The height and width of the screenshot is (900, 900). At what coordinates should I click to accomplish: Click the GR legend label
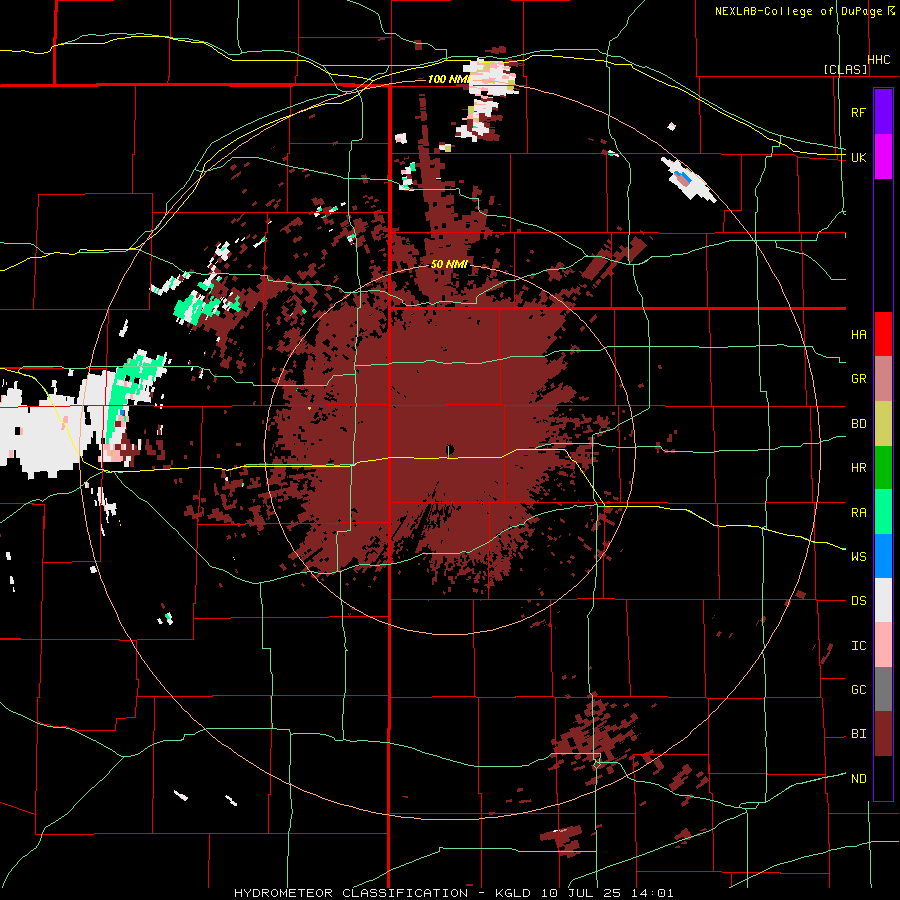[859, 379]
